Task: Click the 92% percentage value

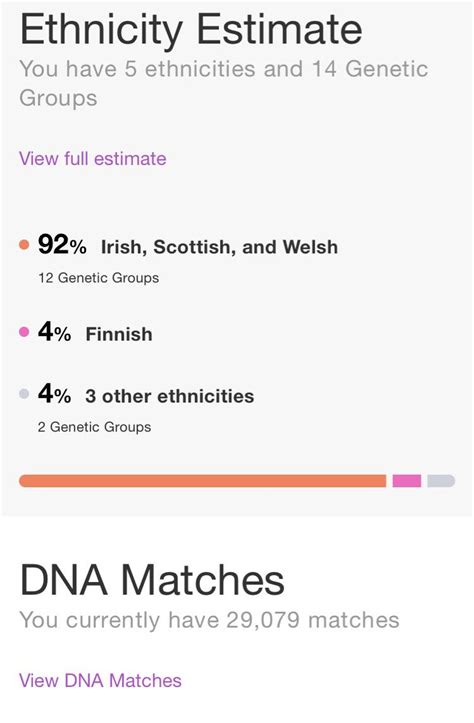Action: (62, 245)
